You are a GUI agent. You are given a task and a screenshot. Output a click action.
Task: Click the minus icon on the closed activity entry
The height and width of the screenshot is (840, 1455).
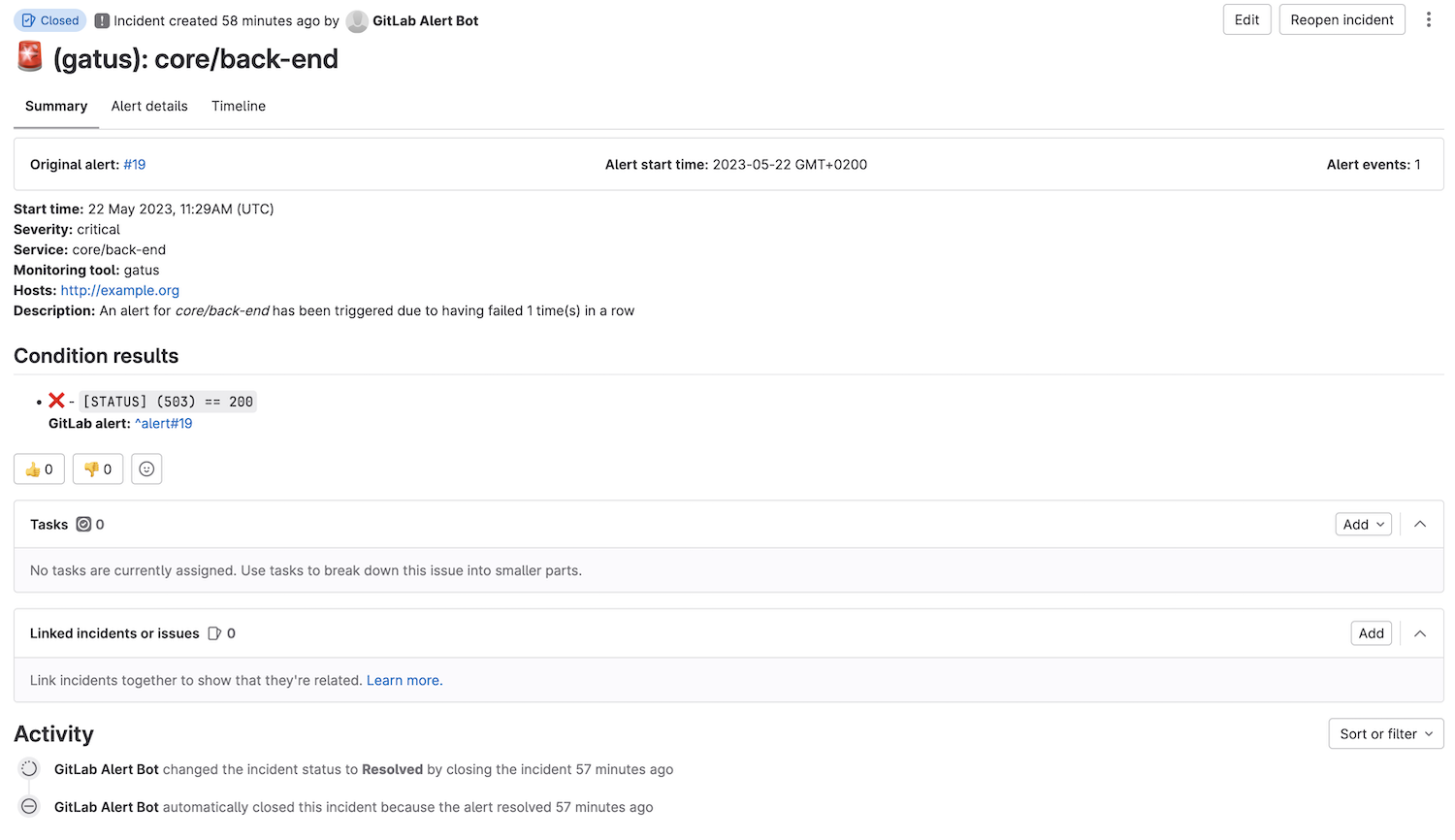pyautogui.click(x=28, y=806)
